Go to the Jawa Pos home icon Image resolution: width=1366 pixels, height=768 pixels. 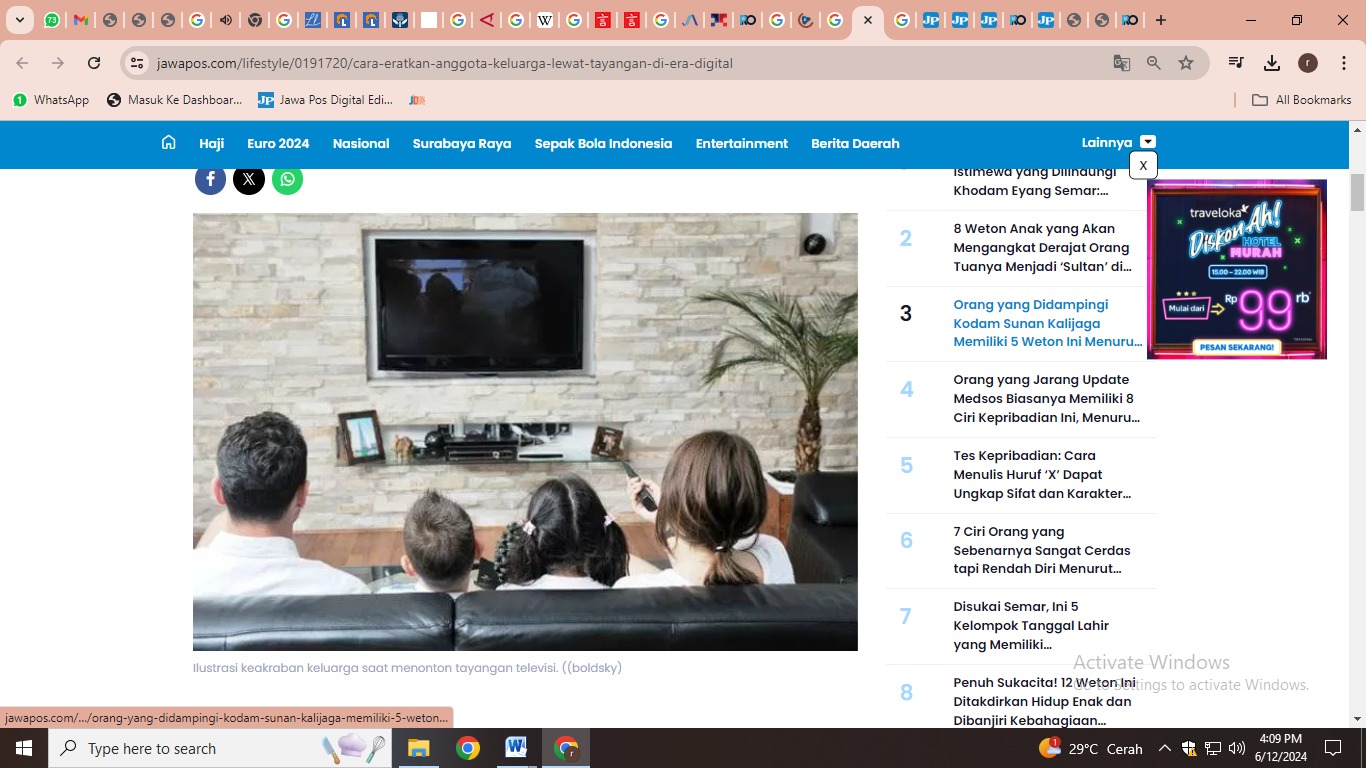tap(169, 142)
